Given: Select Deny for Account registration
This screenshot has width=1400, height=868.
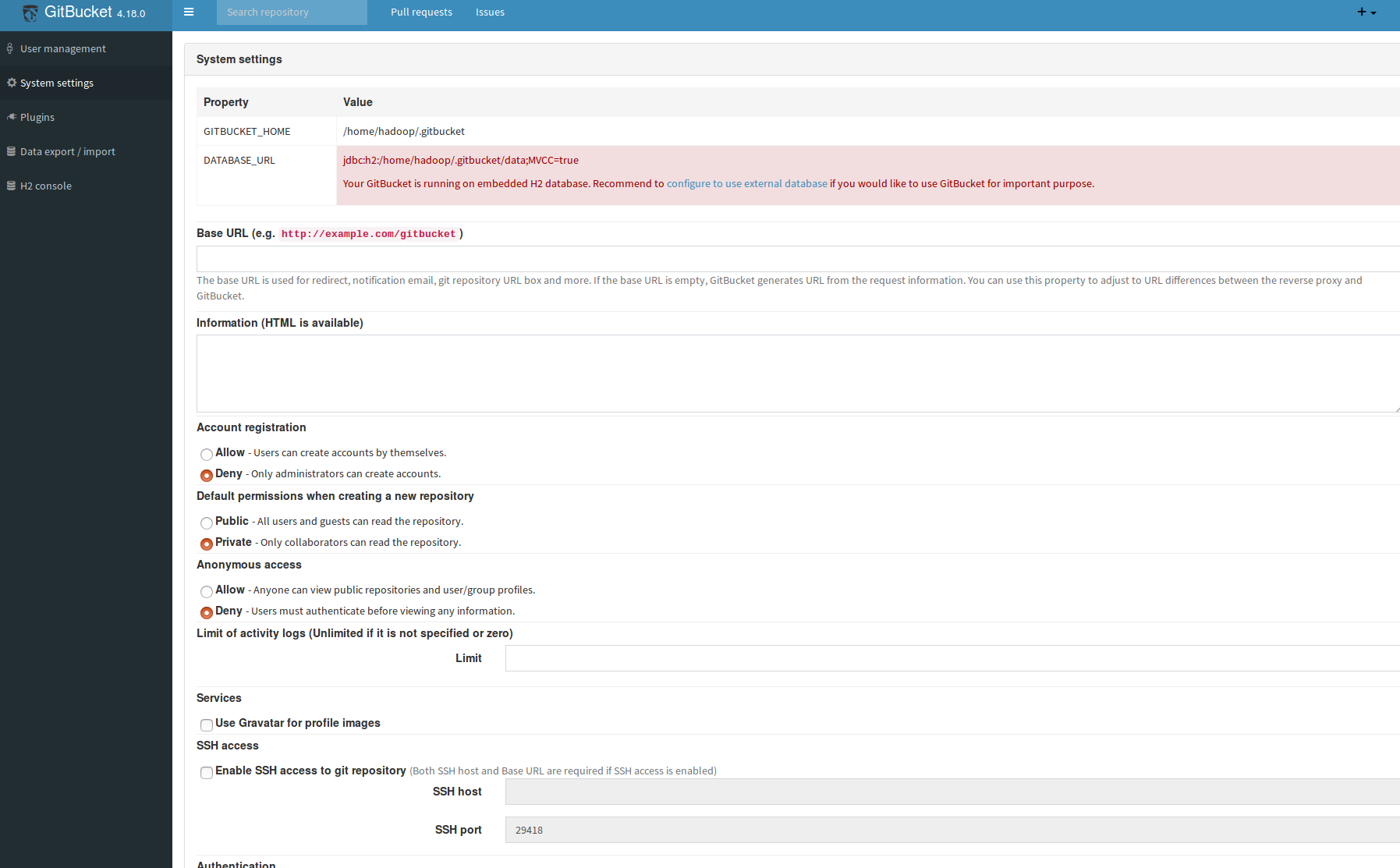Looking at the screenshot, I should click(207, 475).
